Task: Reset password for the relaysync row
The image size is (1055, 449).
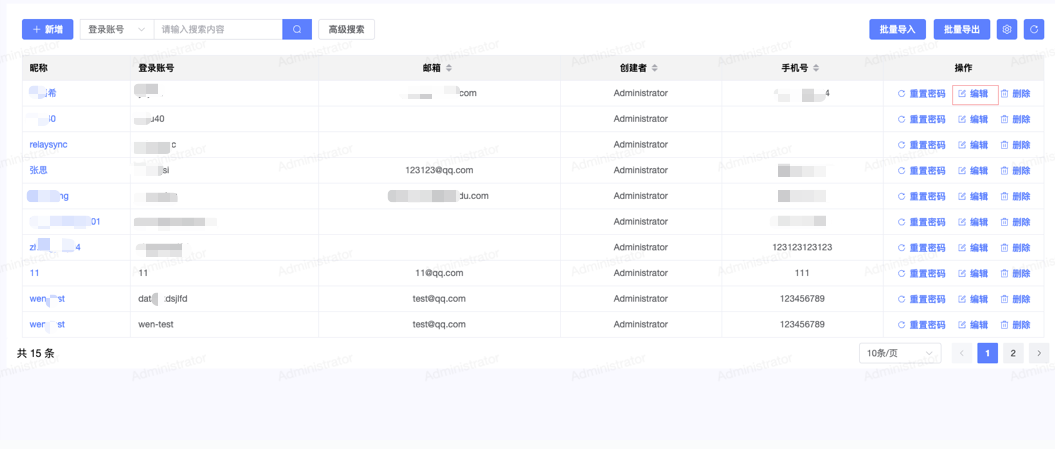Action: click(x=922, y=145)
